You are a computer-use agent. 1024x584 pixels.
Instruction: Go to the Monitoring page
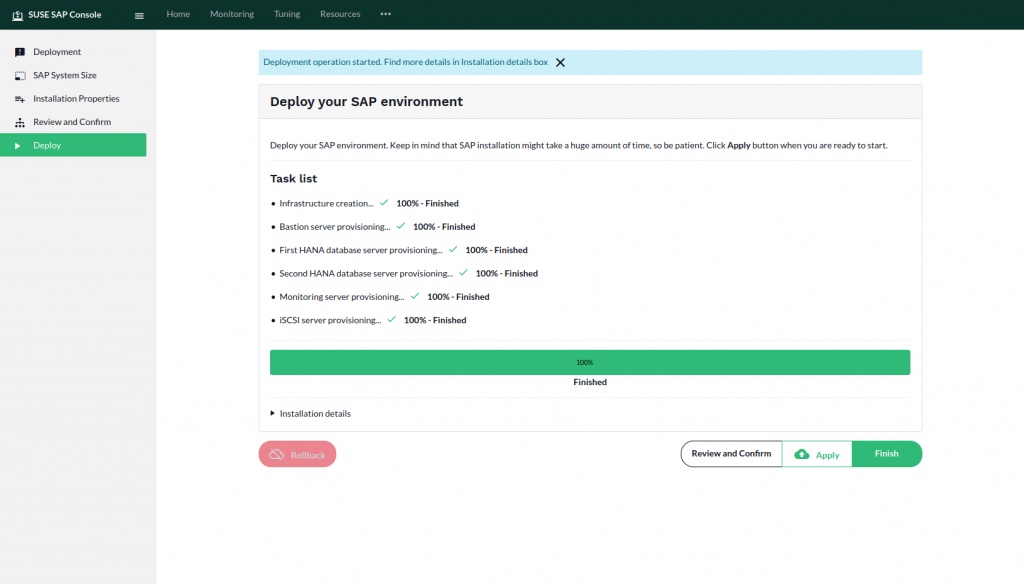[232, 14]
